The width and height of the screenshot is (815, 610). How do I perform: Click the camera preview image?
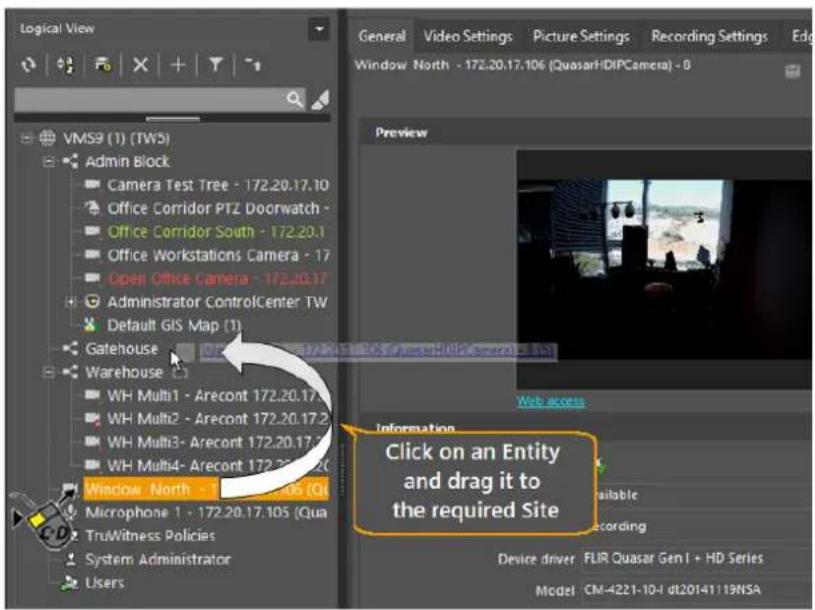click(x=664, y=270)
